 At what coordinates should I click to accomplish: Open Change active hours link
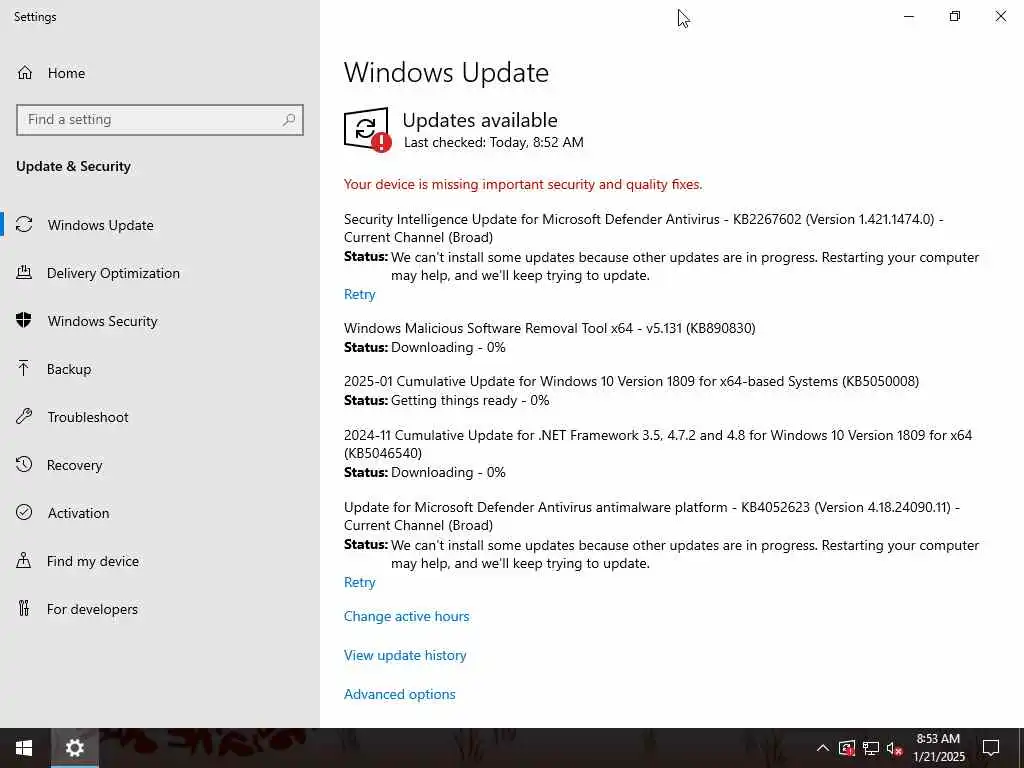(406, 616)
